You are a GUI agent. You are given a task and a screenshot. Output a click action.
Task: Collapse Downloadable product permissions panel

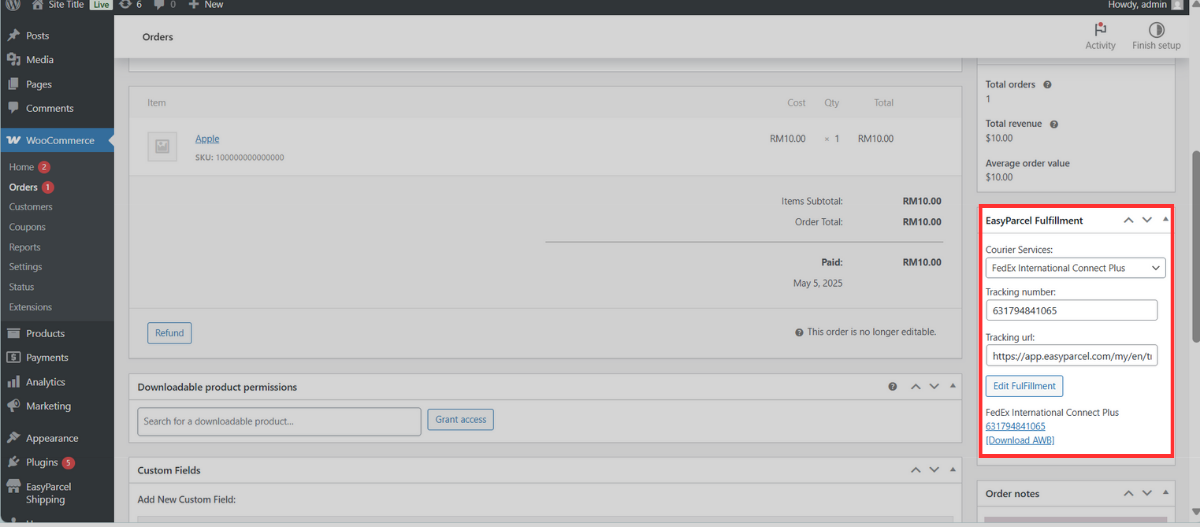(x=953, y=387)
